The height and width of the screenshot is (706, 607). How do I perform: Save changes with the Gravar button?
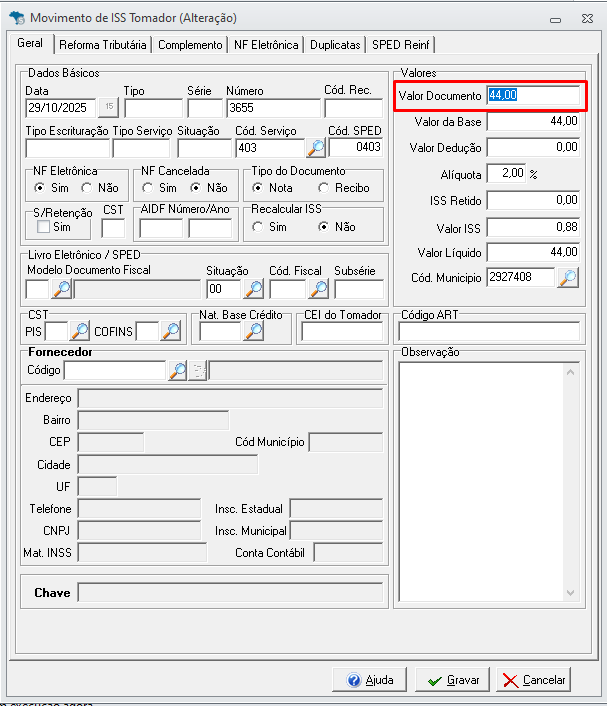click(452, 680)
